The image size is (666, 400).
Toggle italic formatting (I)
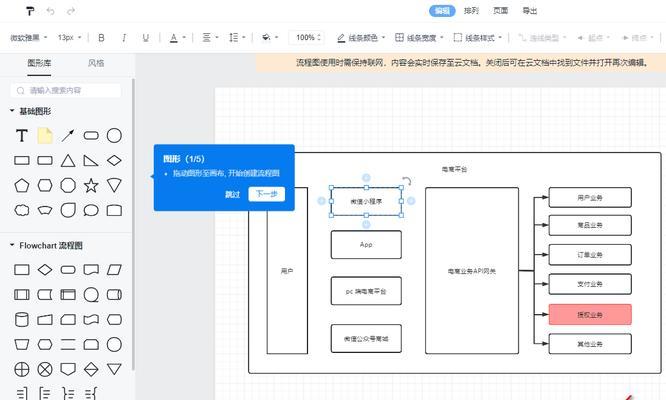pyautogui.click(x=124, y=38)
